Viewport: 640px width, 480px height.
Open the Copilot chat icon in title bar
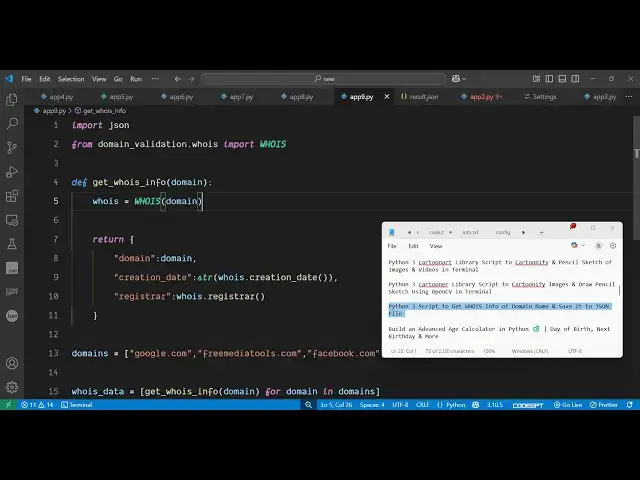[458, 79]
